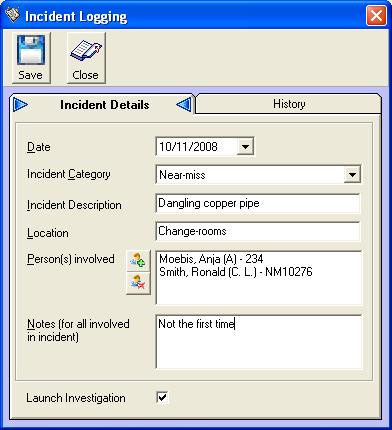
Task: Open the Date dropdown calendar arrow
Action: [x=245, y=146]
